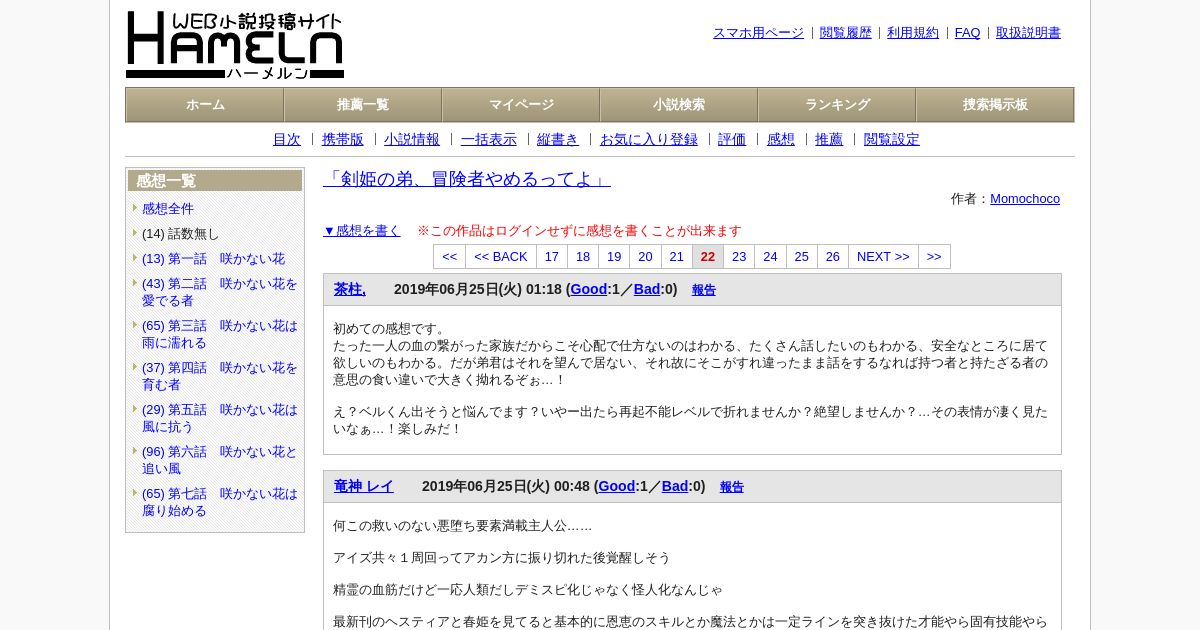Go to page 25
This screenshot has height=630, width=1200.
pyautogui.click(x=802, y=257)
